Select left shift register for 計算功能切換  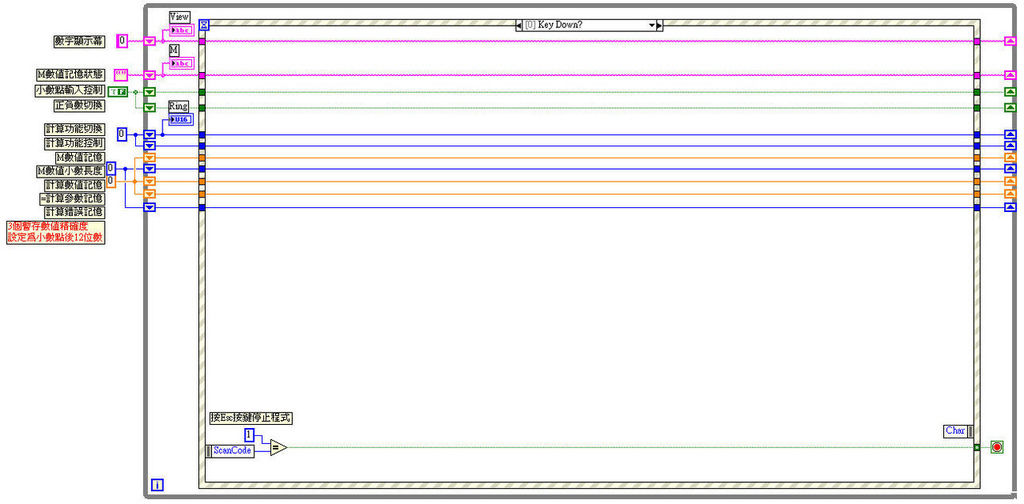coord(150,134)
